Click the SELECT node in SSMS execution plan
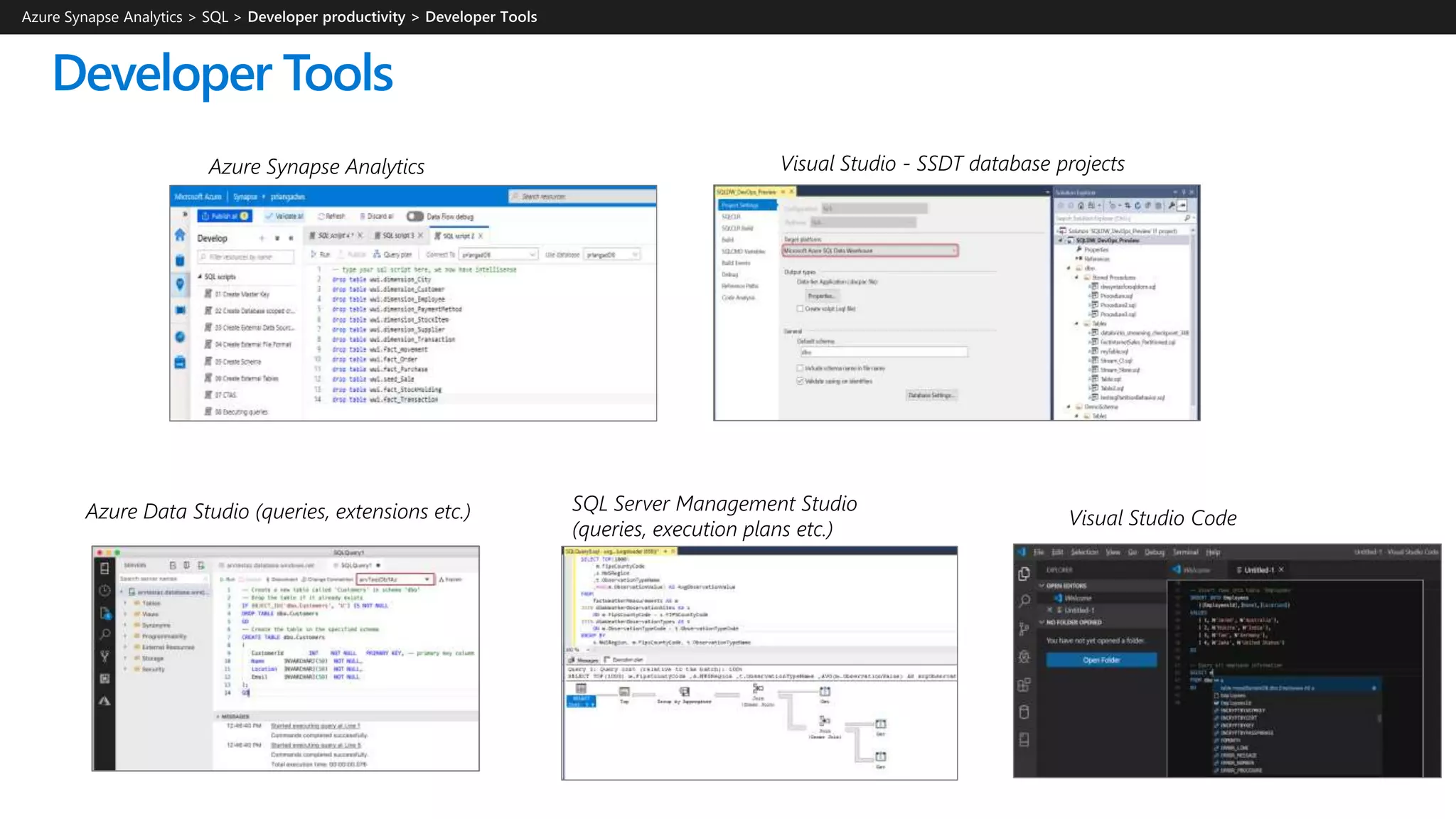Screen dimensions: 1456x819 point(581,695)
